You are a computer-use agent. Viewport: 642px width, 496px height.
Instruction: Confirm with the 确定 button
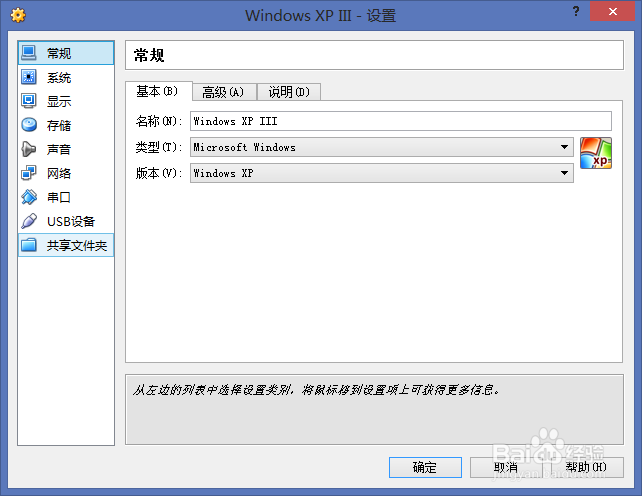(x=425, y=467)
